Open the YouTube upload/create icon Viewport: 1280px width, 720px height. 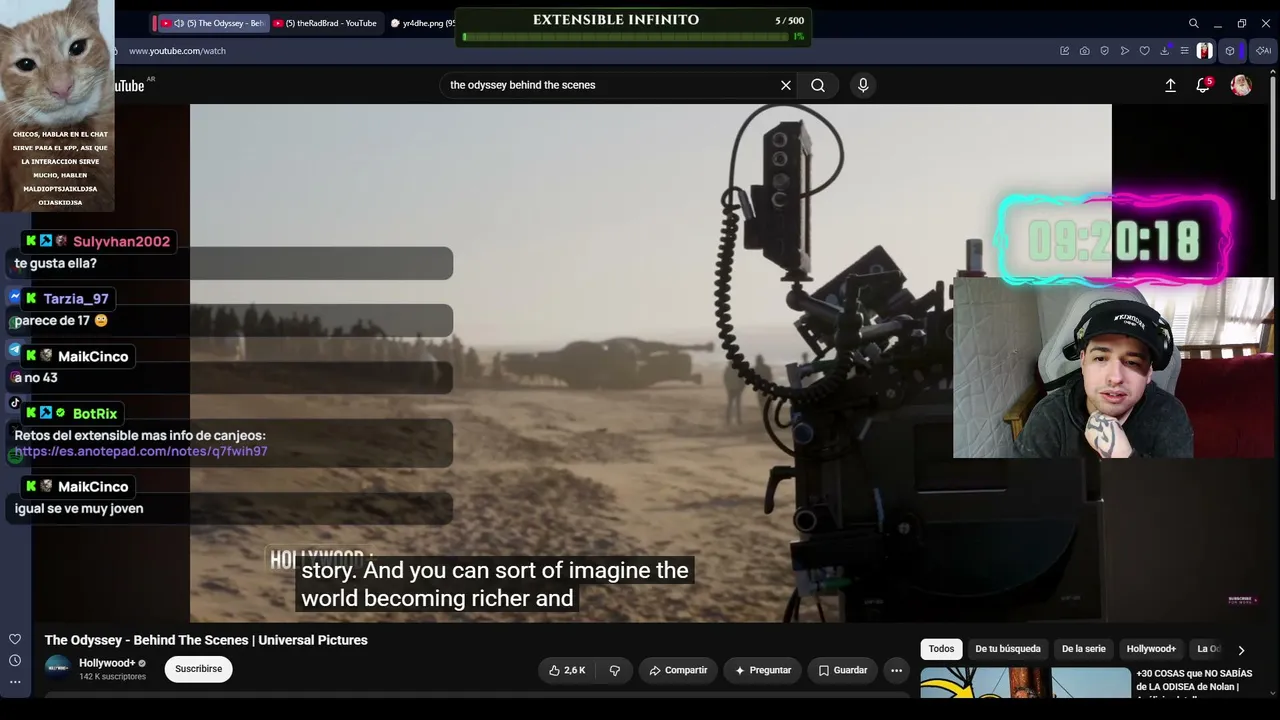click(x=1170, y=85)
